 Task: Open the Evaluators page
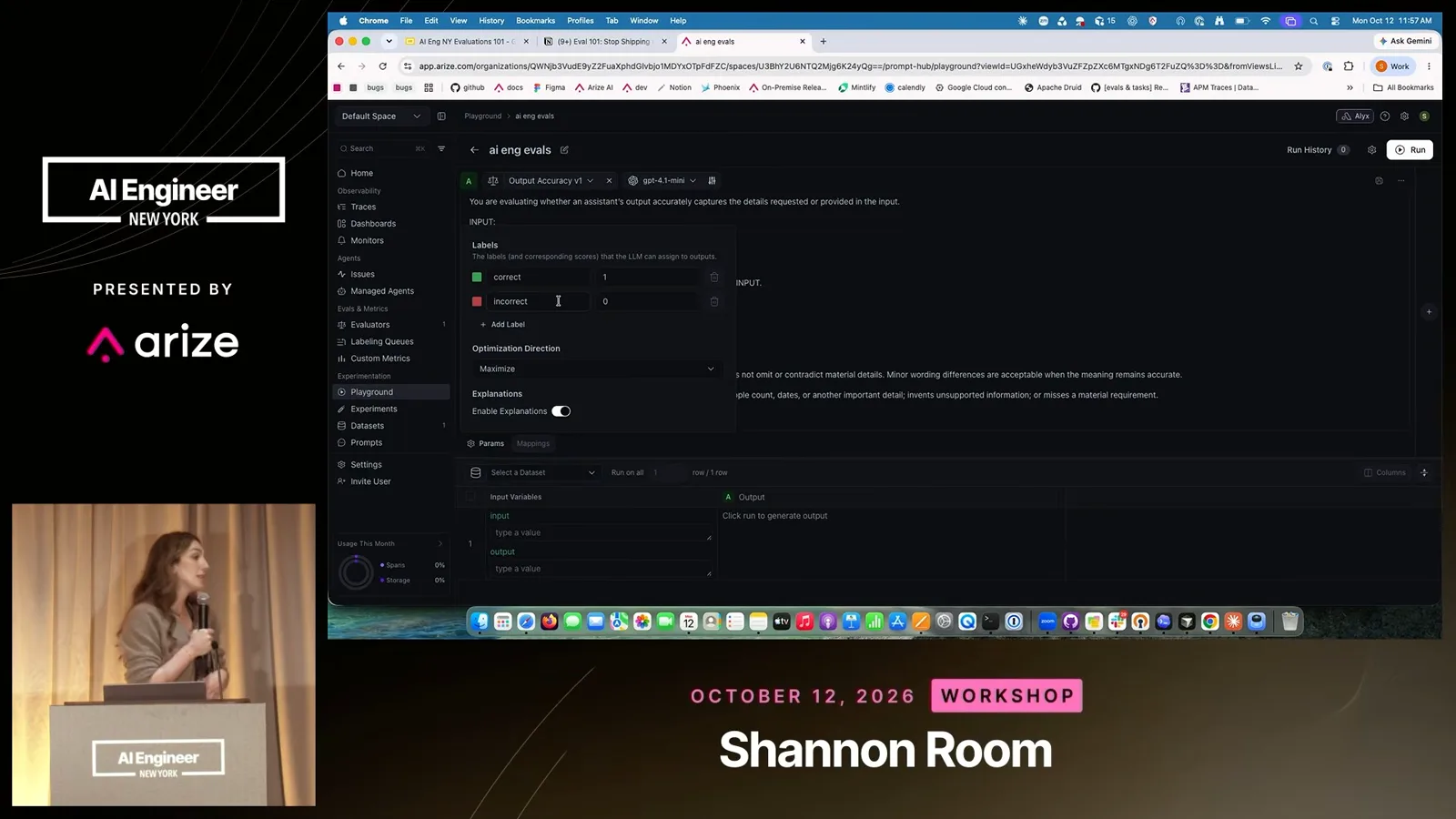point(370,325)
